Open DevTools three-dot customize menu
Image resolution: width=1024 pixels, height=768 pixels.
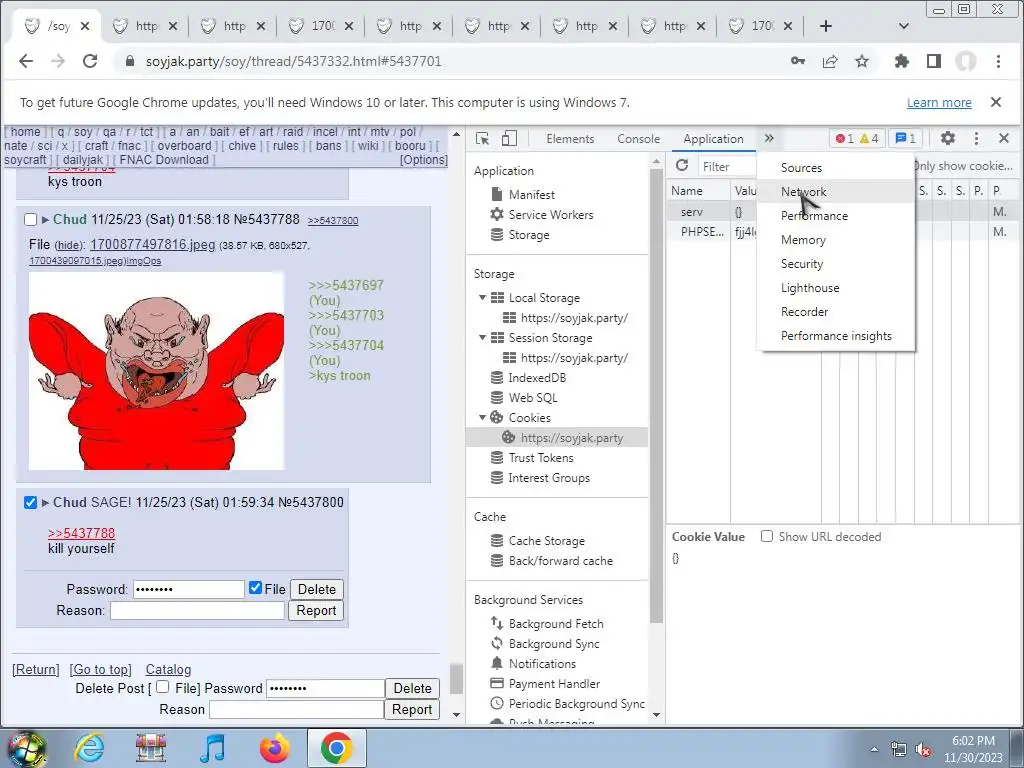point(976,138)
